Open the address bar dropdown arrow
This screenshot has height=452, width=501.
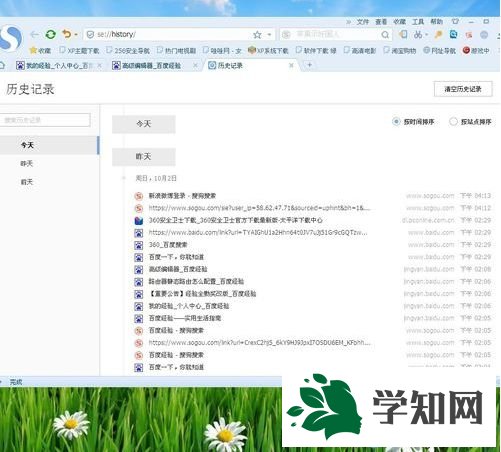(x=269, y=35)
